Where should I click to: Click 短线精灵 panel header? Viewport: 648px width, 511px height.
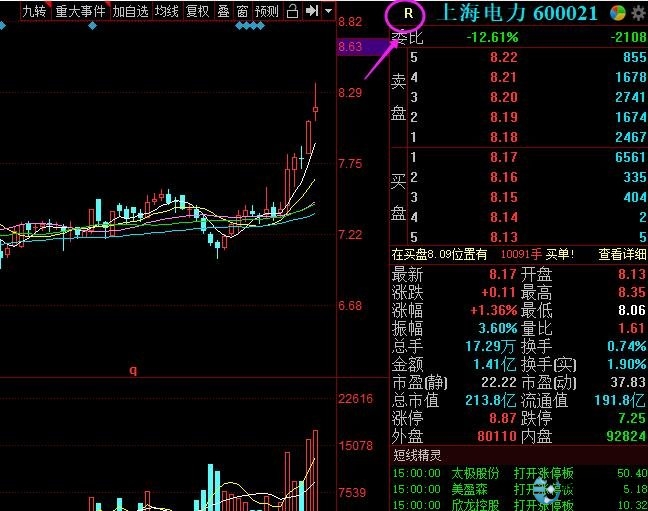417,455
